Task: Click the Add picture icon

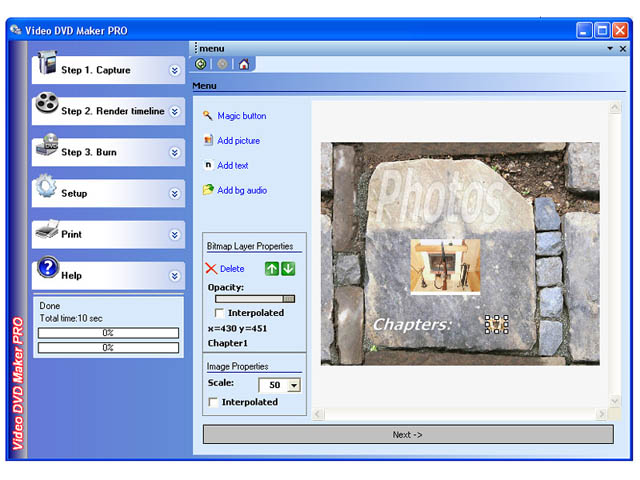Action: [208, 141]
